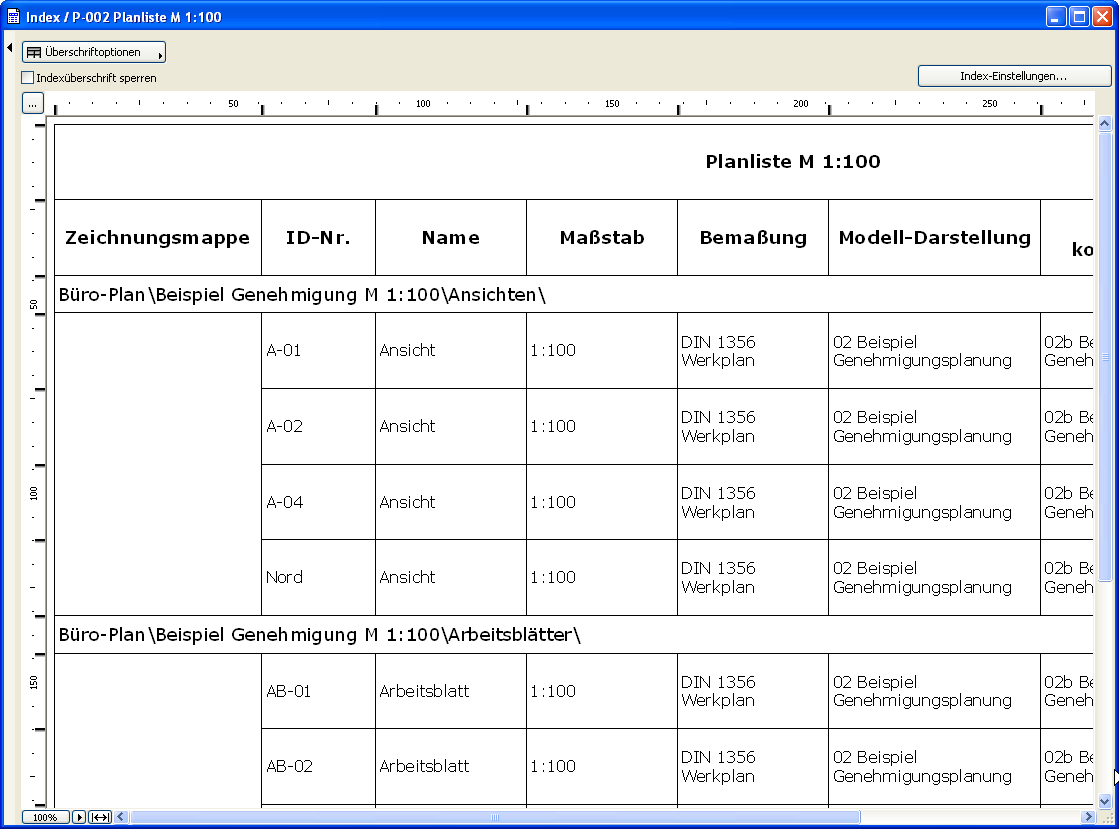Click the Ansicht name in row Nord
The width and height of the screenshot is (1119, 829).
450,577
